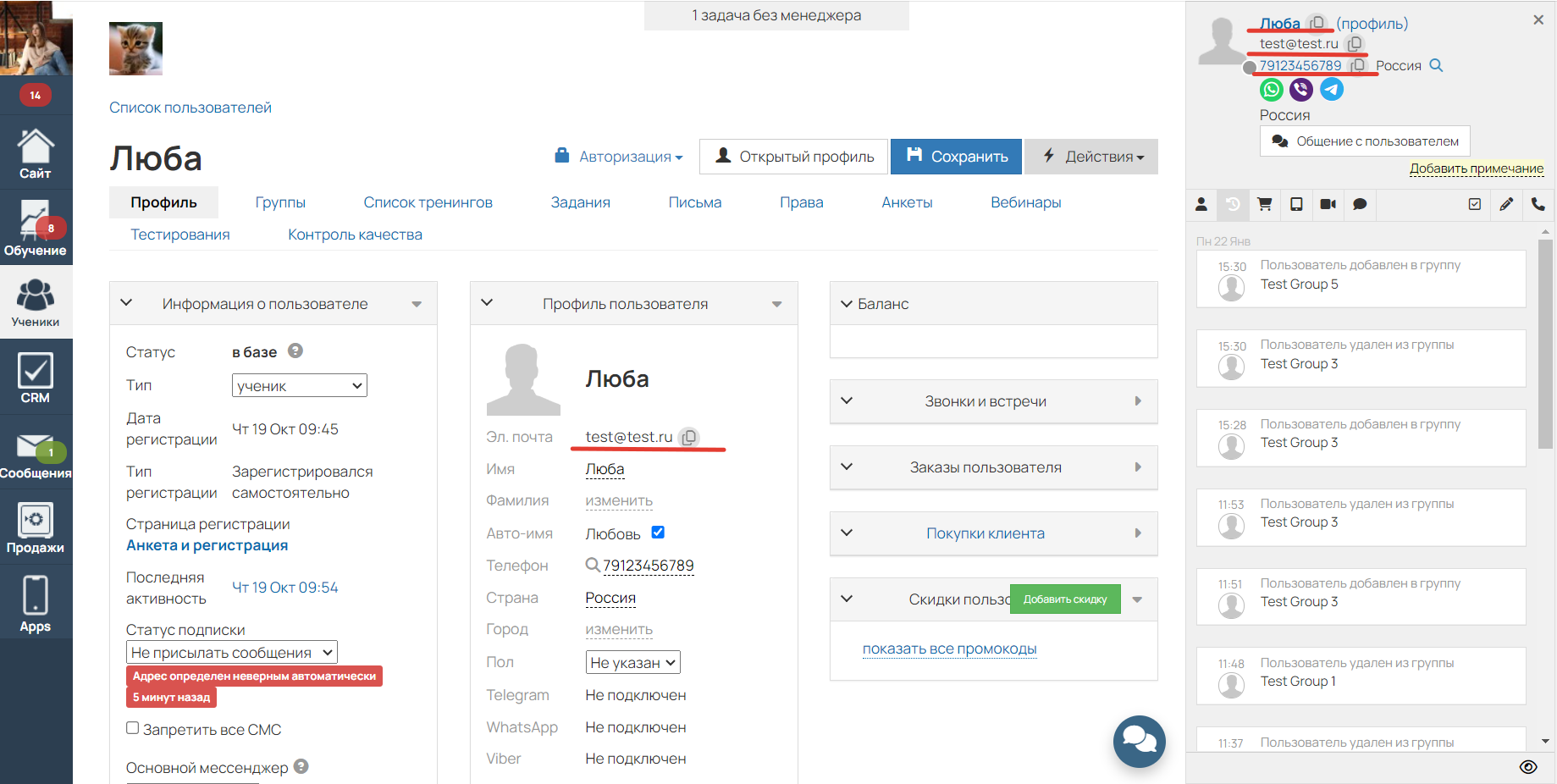Click the pencil edit icon in side panel
The height and width of the screenshot is (784, 1557).
1506,204
